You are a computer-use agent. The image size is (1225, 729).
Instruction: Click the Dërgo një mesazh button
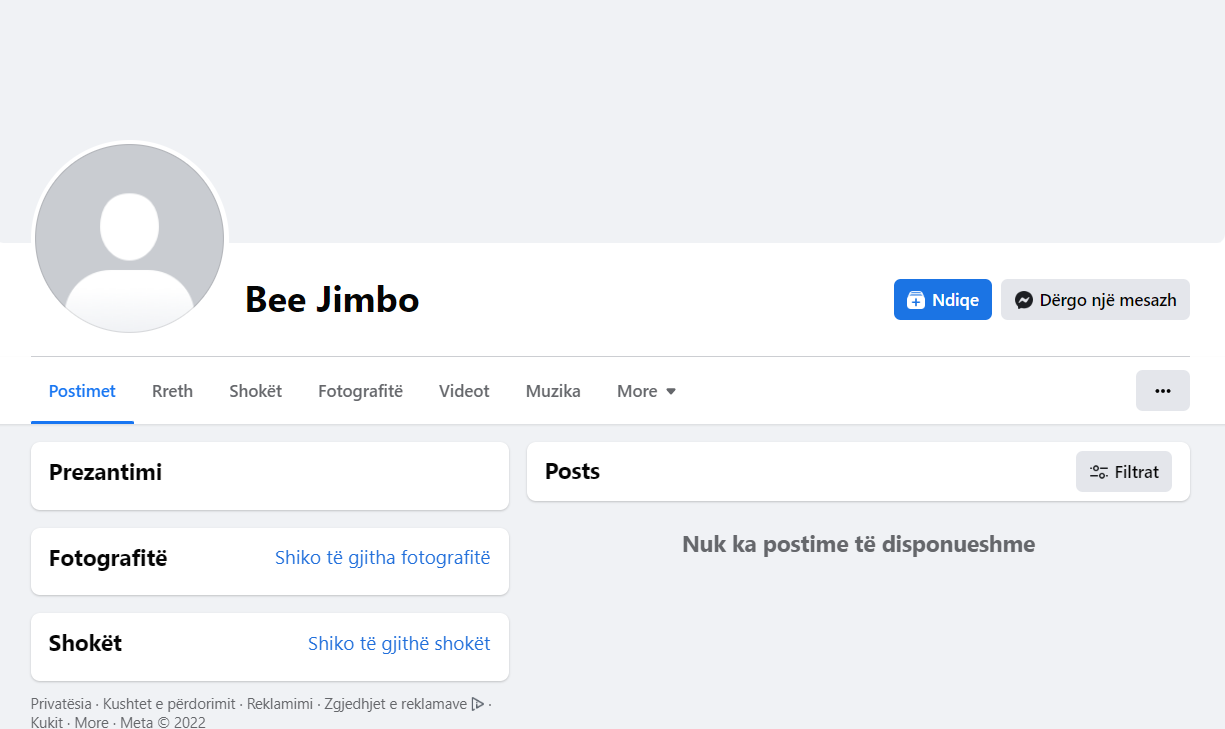(1095, 300)
